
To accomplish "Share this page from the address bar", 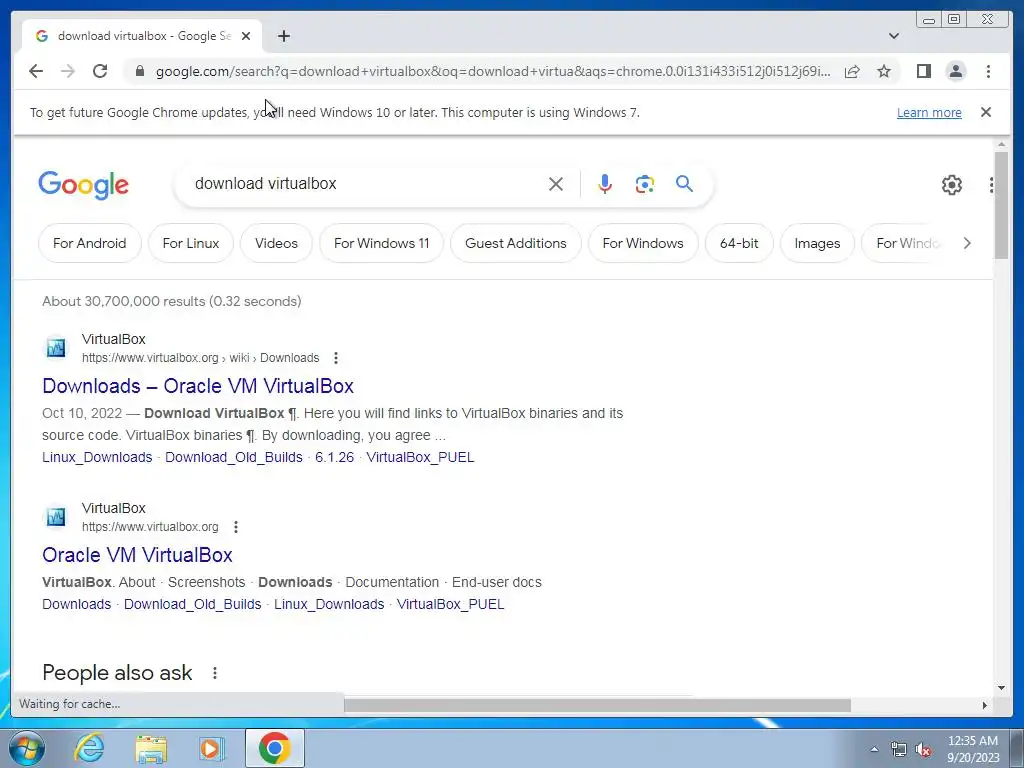I will point(852,71).
